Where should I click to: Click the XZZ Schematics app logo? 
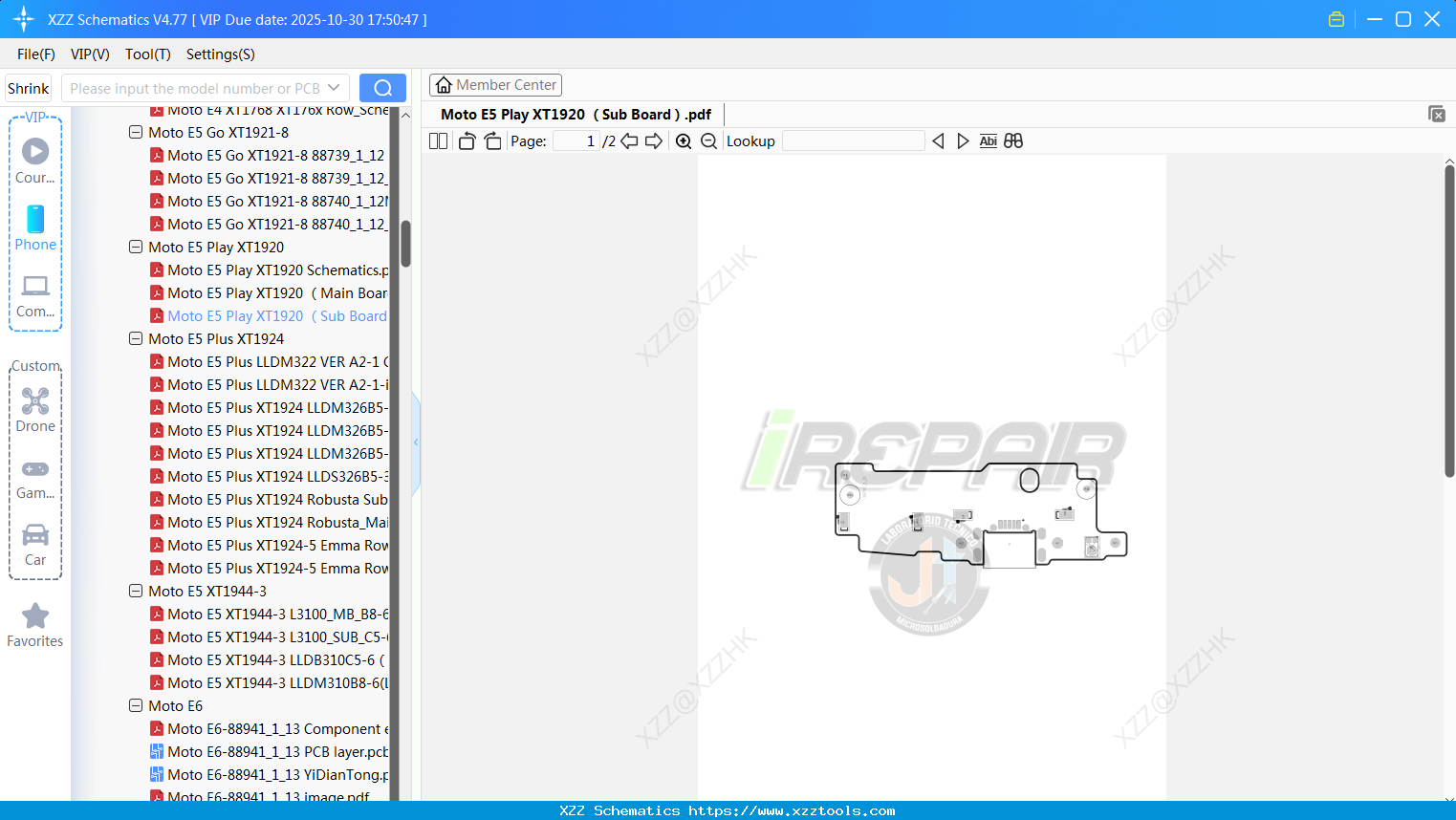click(x=24, y=19)
